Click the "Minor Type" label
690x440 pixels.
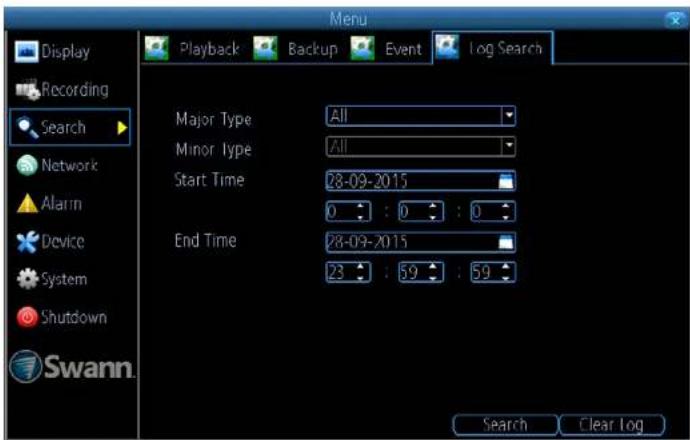(213, 150)
